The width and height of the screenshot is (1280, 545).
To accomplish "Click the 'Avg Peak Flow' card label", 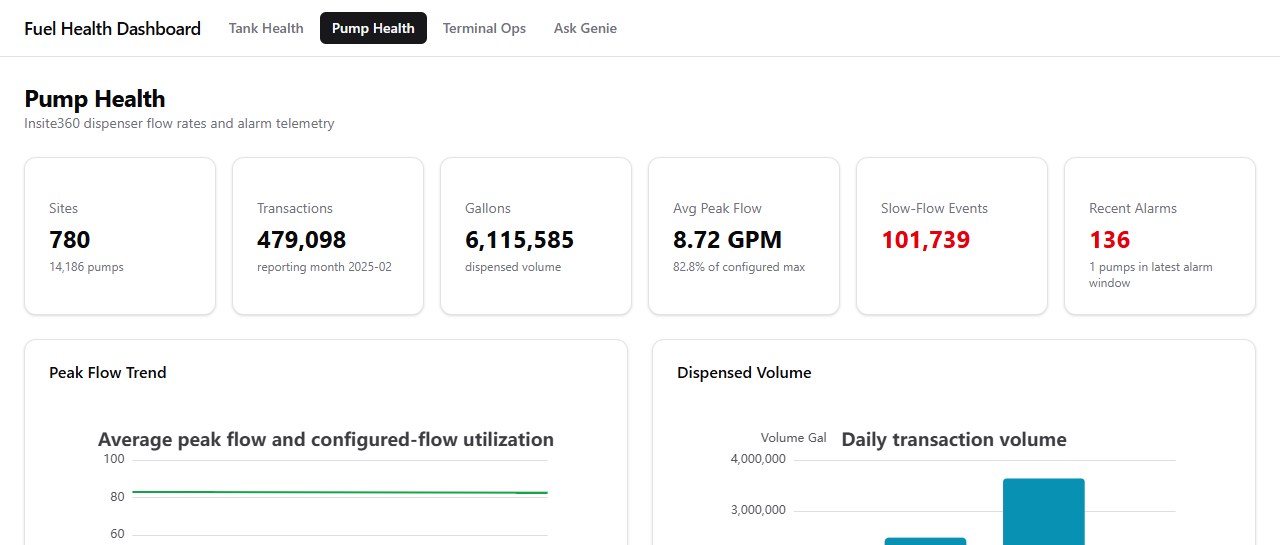I will 717,209.
